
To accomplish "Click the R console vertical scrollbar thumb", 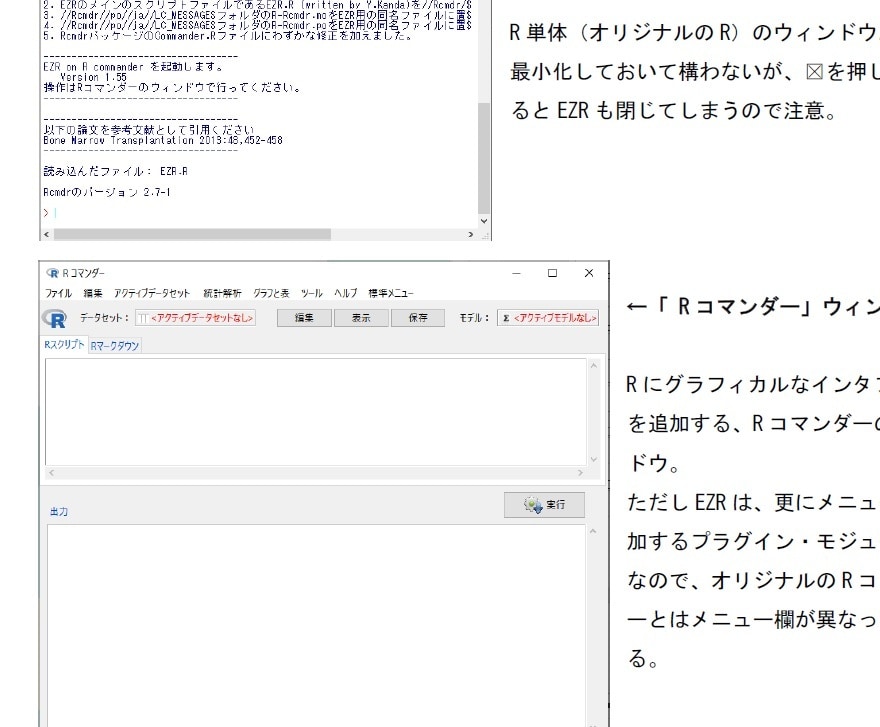I will tap(484, 157).
